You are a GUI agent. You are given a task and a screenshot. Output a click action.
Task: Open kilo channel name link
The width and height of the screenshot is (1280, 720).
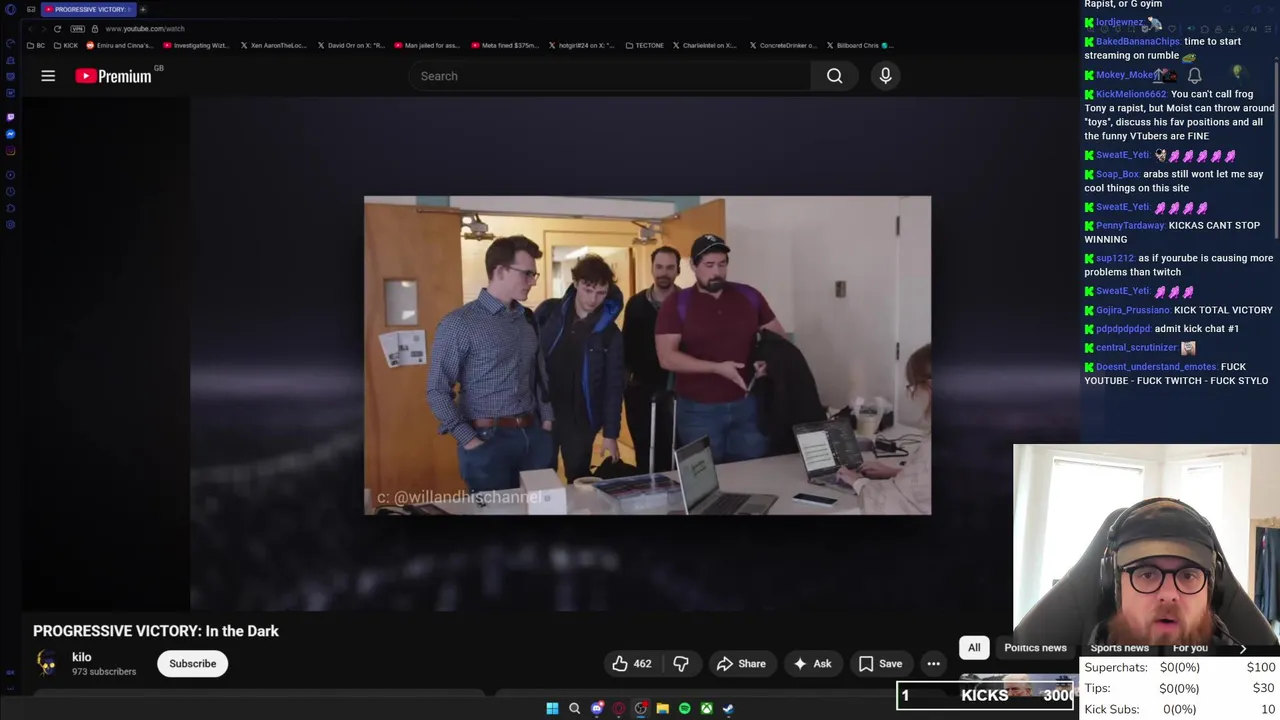tap(82, 657)
